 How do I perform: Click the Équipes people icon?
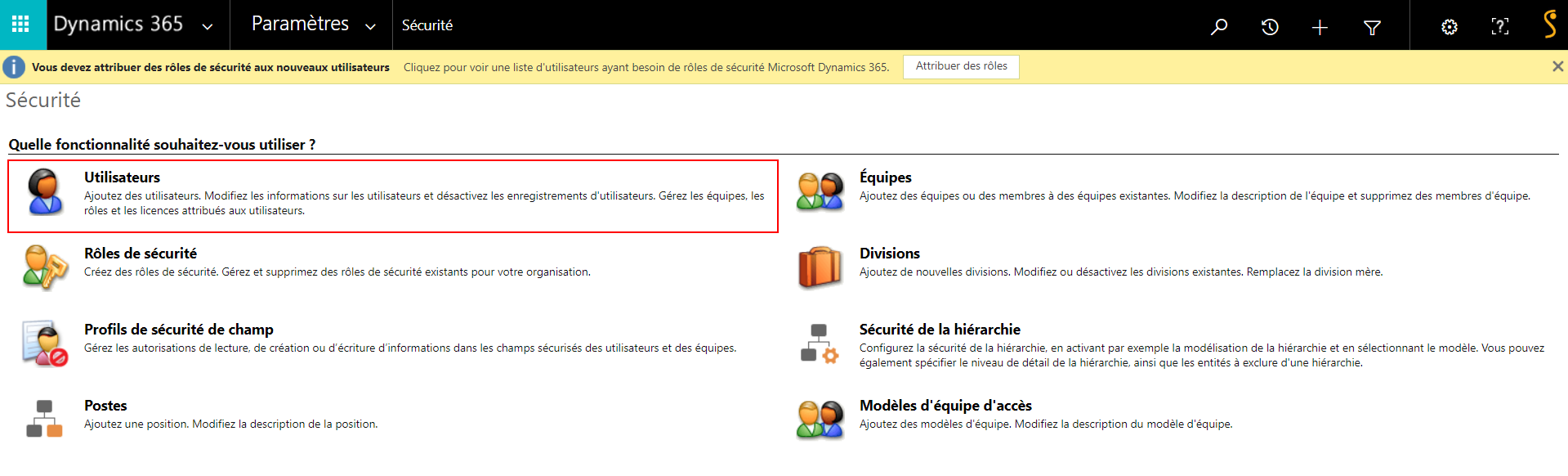coord(820,191)
